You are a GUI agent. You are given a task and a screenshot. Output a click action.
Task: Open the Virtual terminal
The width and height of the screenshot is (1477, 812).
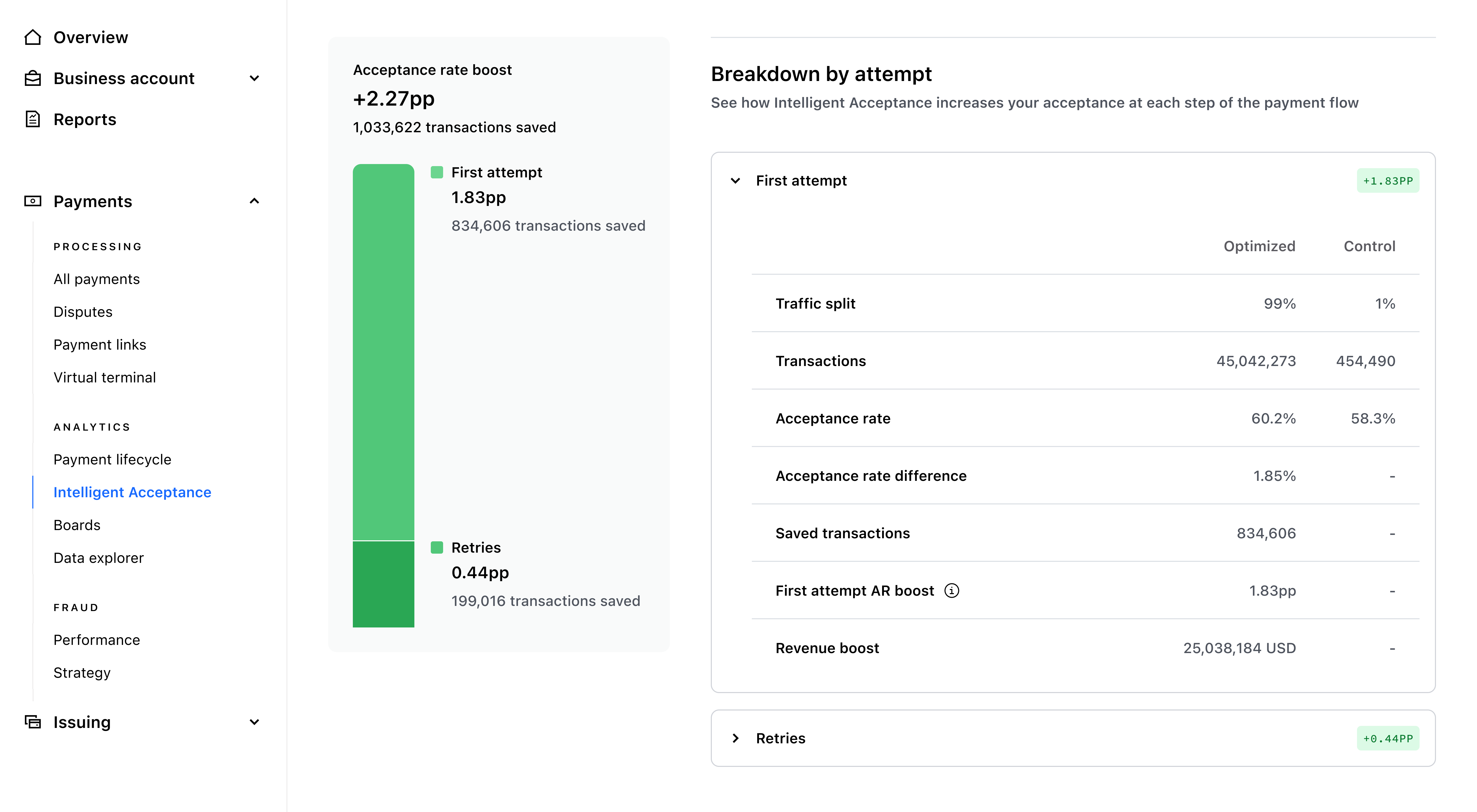(x=105, y=378)
